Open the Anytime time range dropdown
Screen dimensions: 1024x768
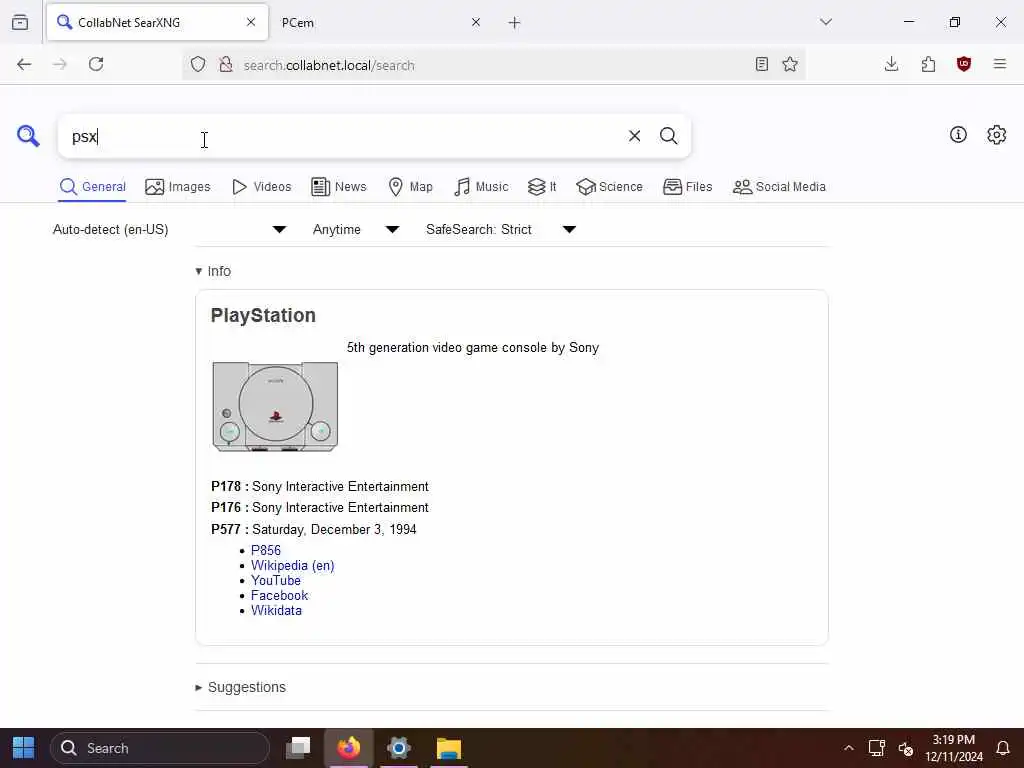[x=356, y=229]
